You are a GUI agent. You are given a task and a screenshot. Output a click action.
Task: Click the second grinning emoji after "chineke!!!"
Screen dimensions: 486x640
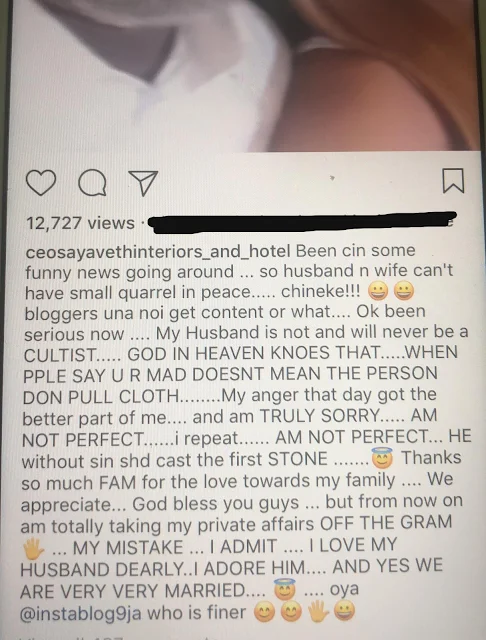(404, 291)
